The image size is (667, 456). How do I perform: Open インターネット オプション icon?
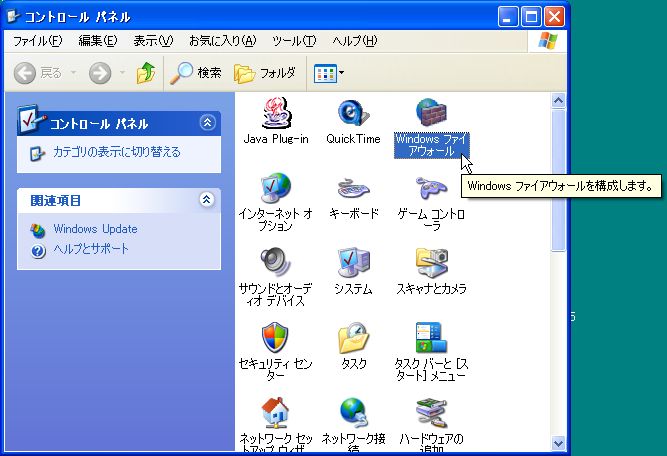point(276,188)
